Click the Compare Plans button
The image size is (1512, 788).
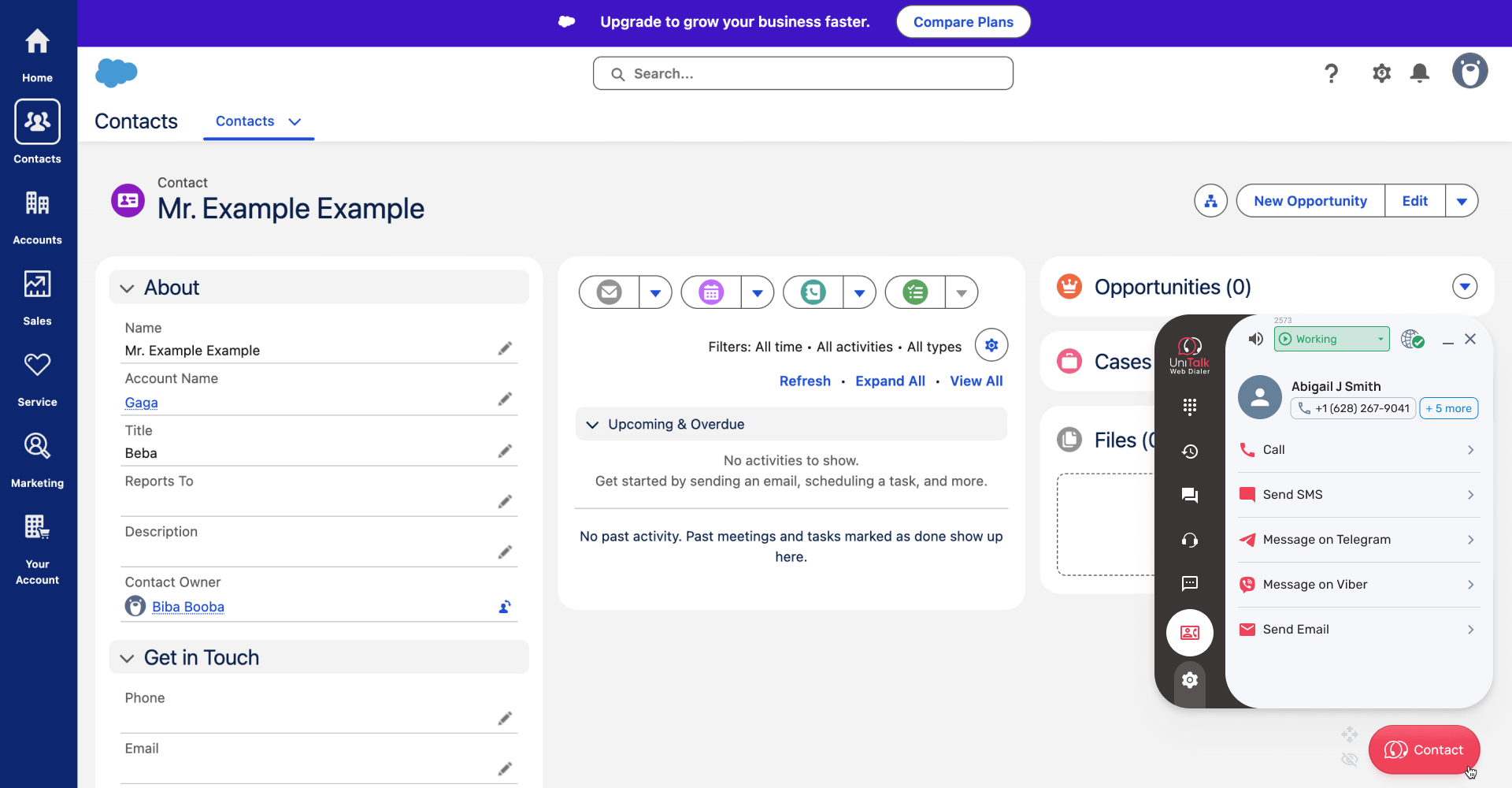pyautogui.click(x=963, y=22)
